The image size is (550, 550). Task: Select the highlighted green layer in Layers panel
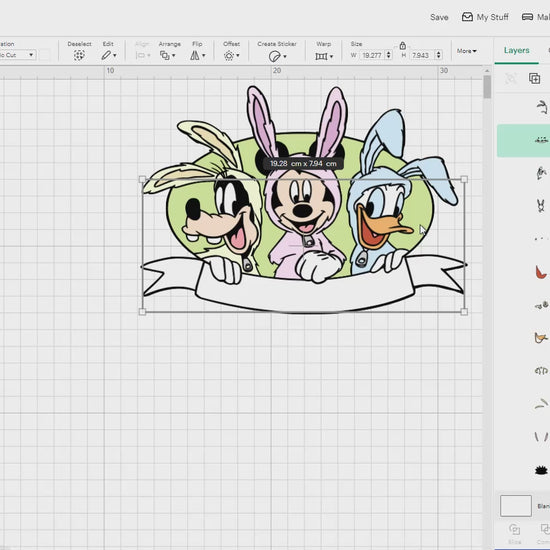tap(523, 141)
